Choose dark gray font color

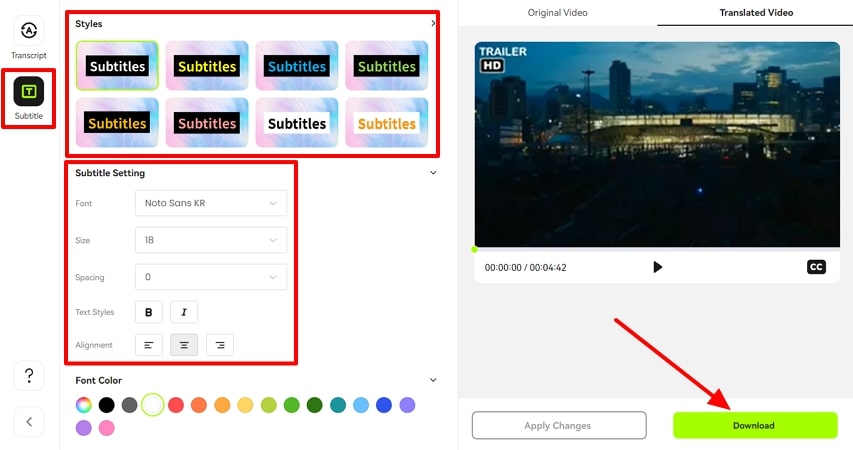click(x=129, y=405)
